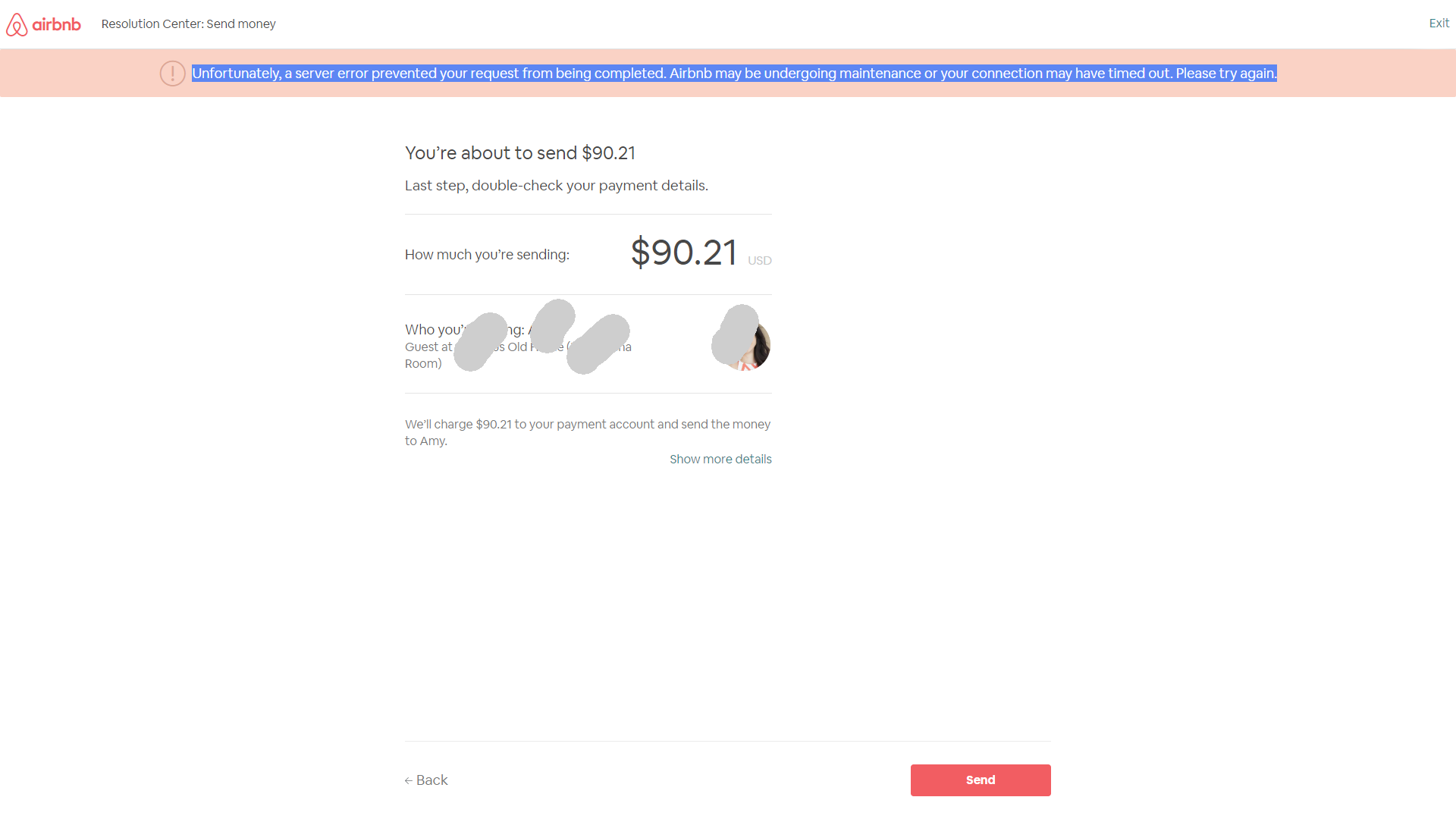Click the "Last step, double-check" text
This screenshot has width=1456, height=819.
coord(556,186)
